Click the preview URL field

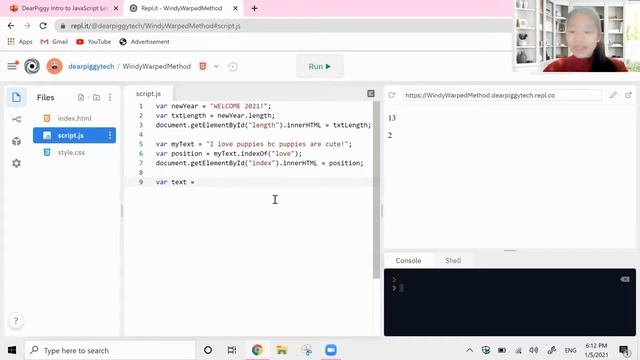point(502,95)
